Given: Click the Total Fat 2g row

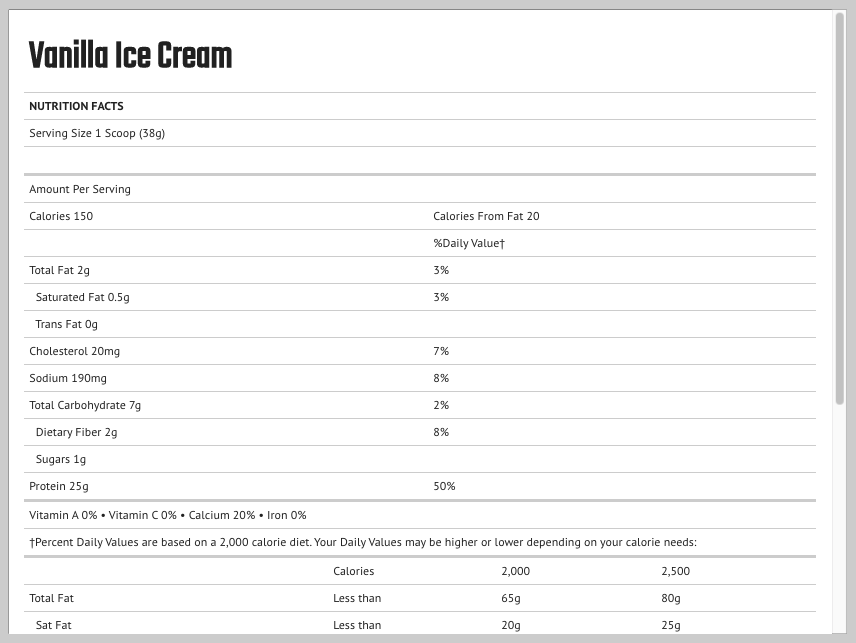Looking at the screenshot, I should 59,270.
